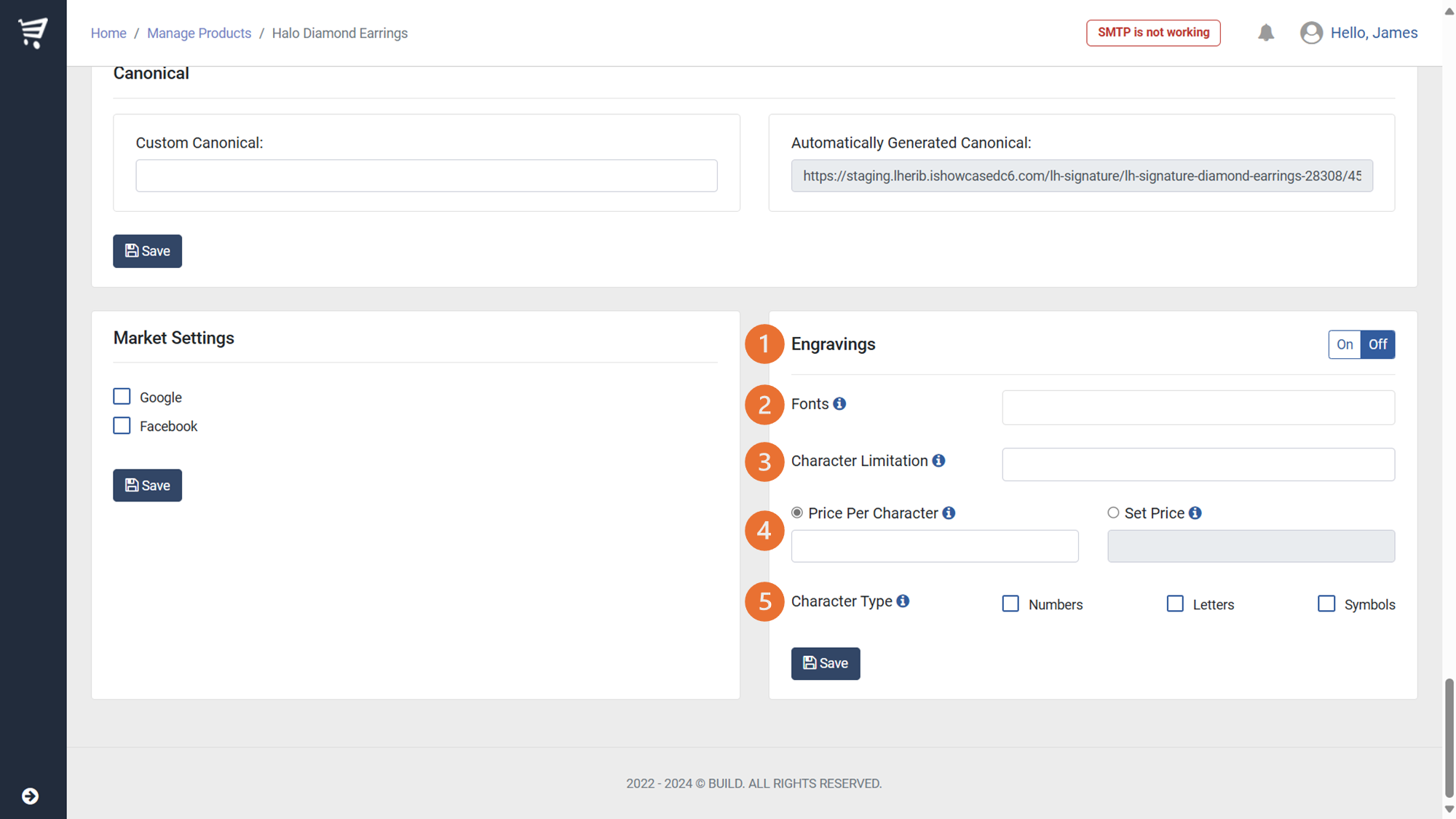Click the SMTP is not working alert
This screenshot has width=1456, height=819.
pyautogui.click(x=1153, y=33)
